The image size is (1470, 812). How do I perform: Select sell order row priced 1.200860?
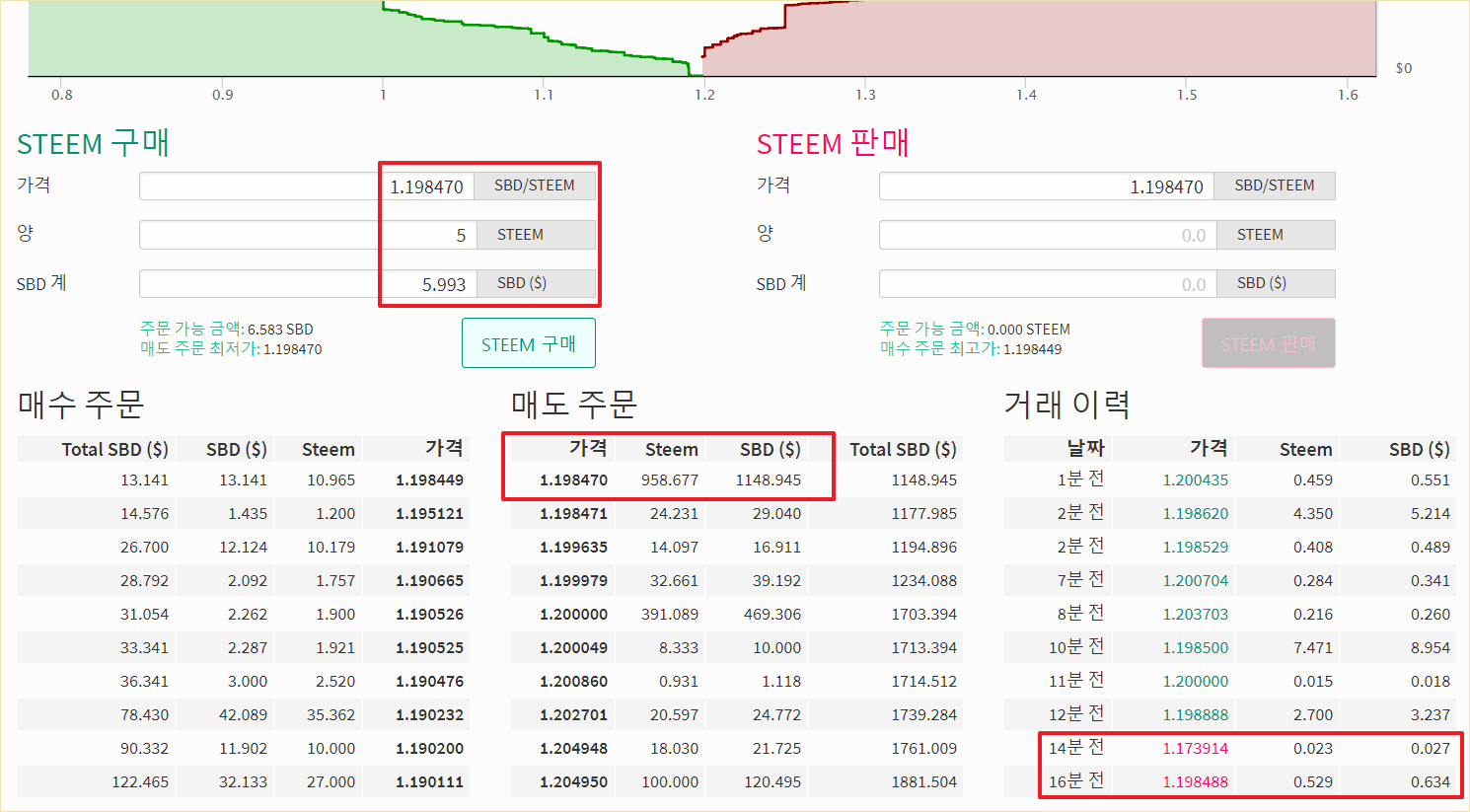[736, 682]
